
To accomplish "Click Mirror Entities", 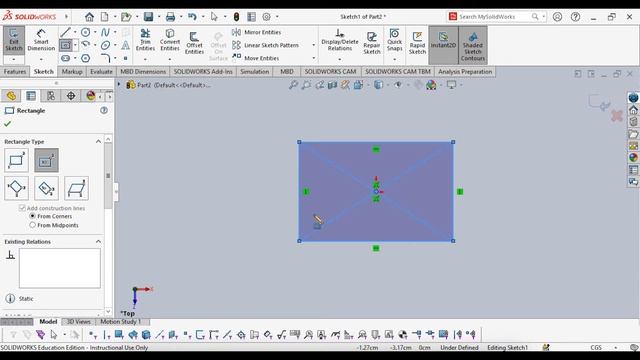I will [x=257, y=32].
